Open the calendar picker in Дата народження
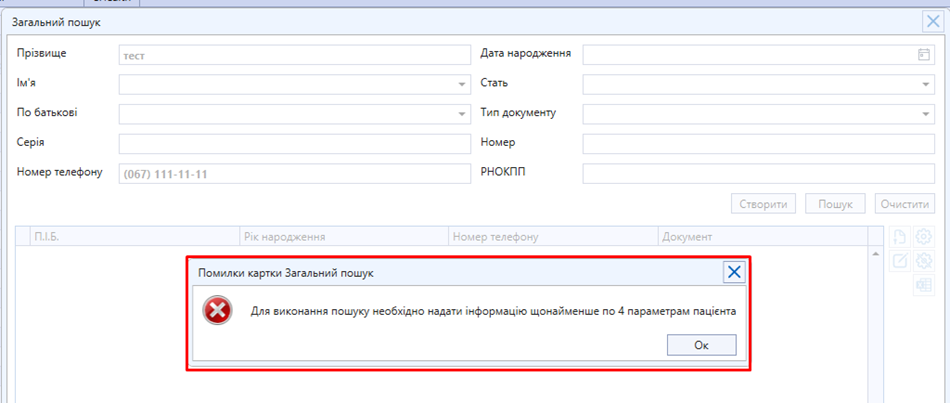The image size is (950, 403). tap(924, 55)
